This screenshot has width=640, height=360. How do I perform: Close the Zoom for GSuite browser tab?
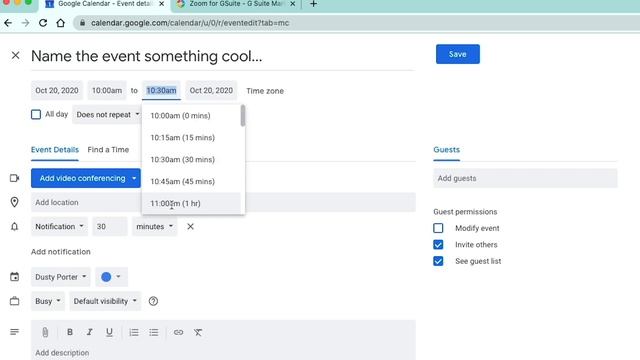[293, 4]
